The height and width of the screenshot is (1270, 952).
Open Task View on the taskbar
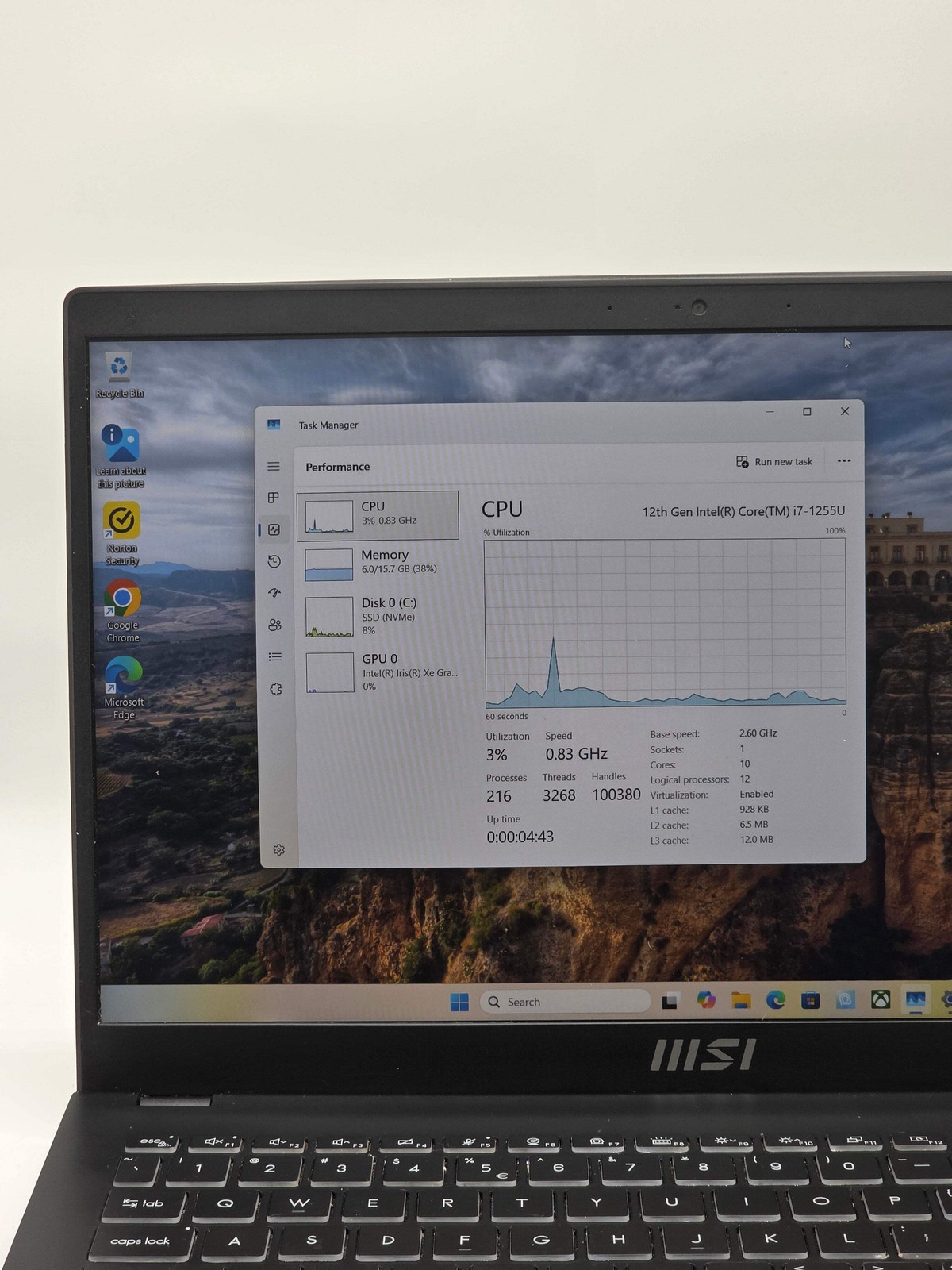[670, 1001]
